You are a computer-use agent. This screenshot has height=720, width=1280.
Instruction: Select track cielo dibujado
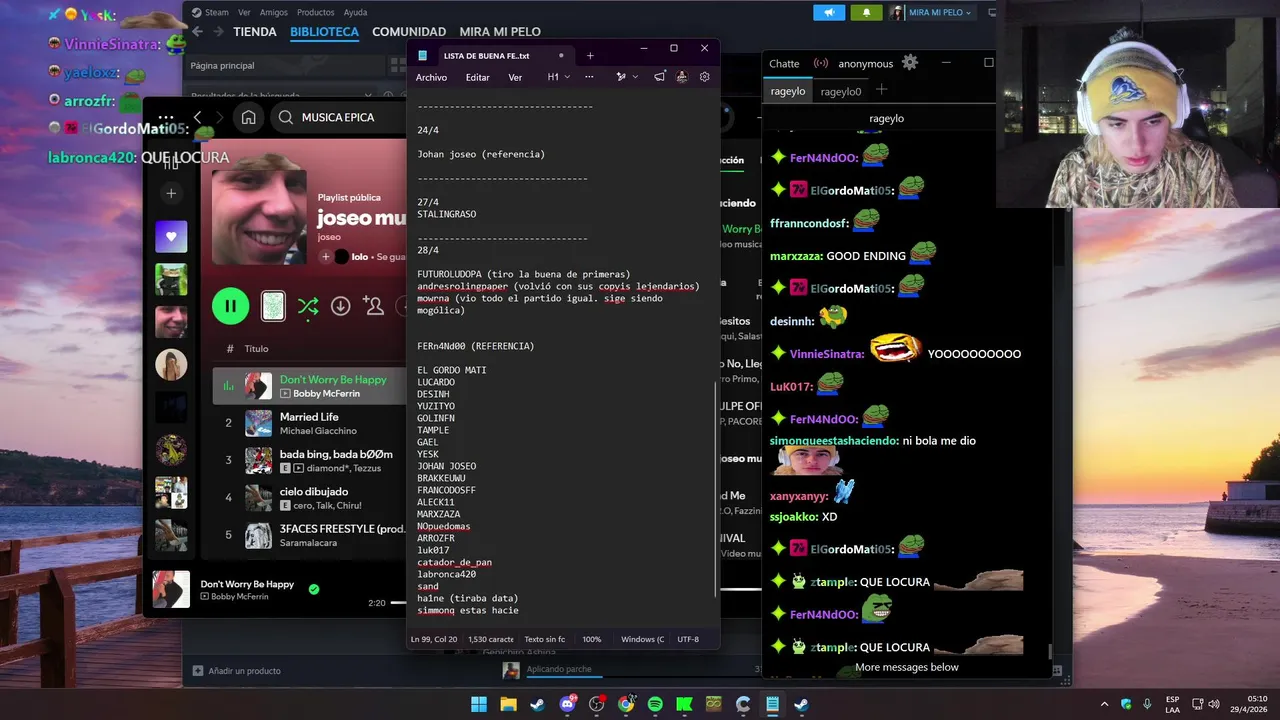[310, 498]
